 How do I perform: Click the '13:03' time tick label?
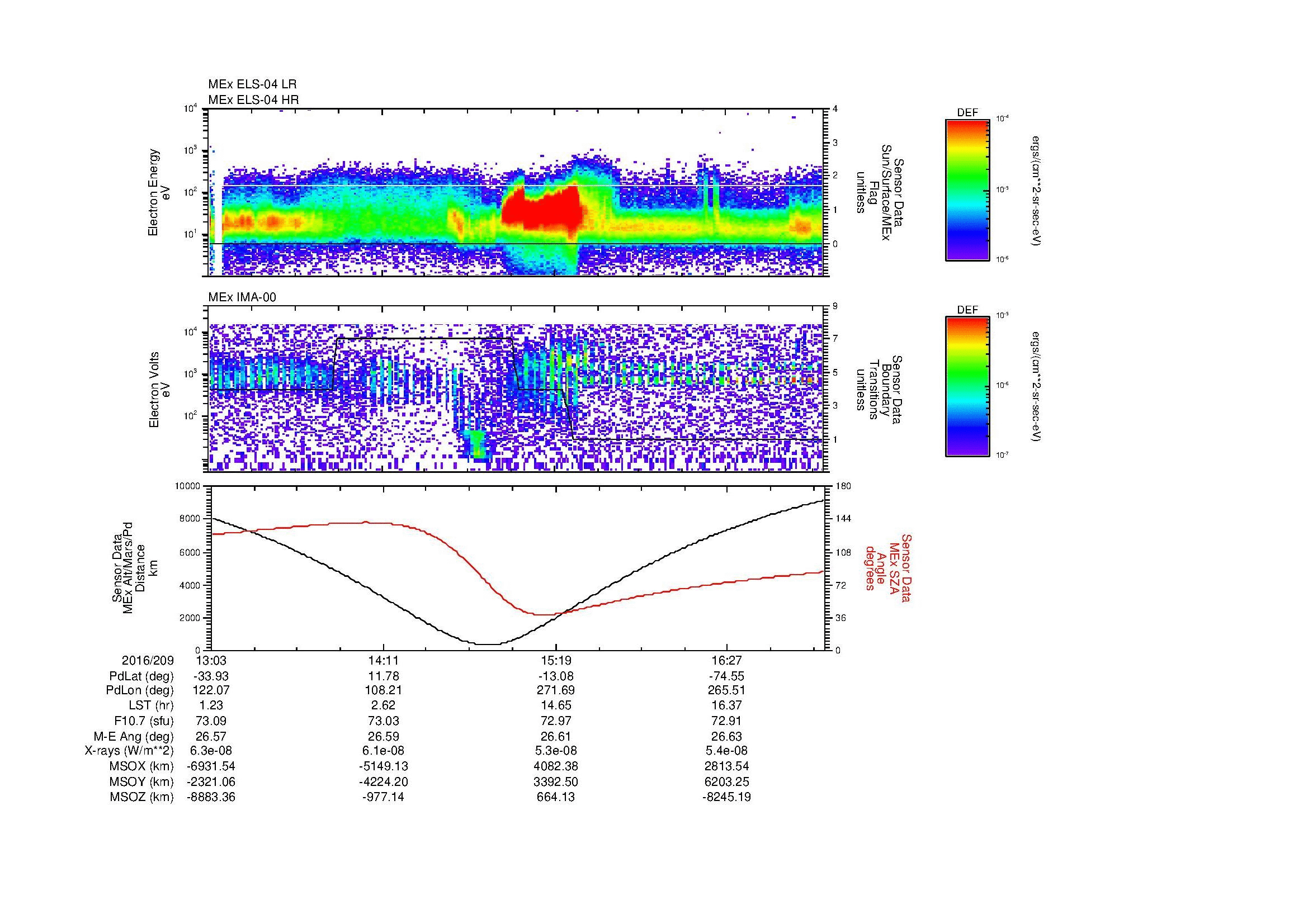211,660
